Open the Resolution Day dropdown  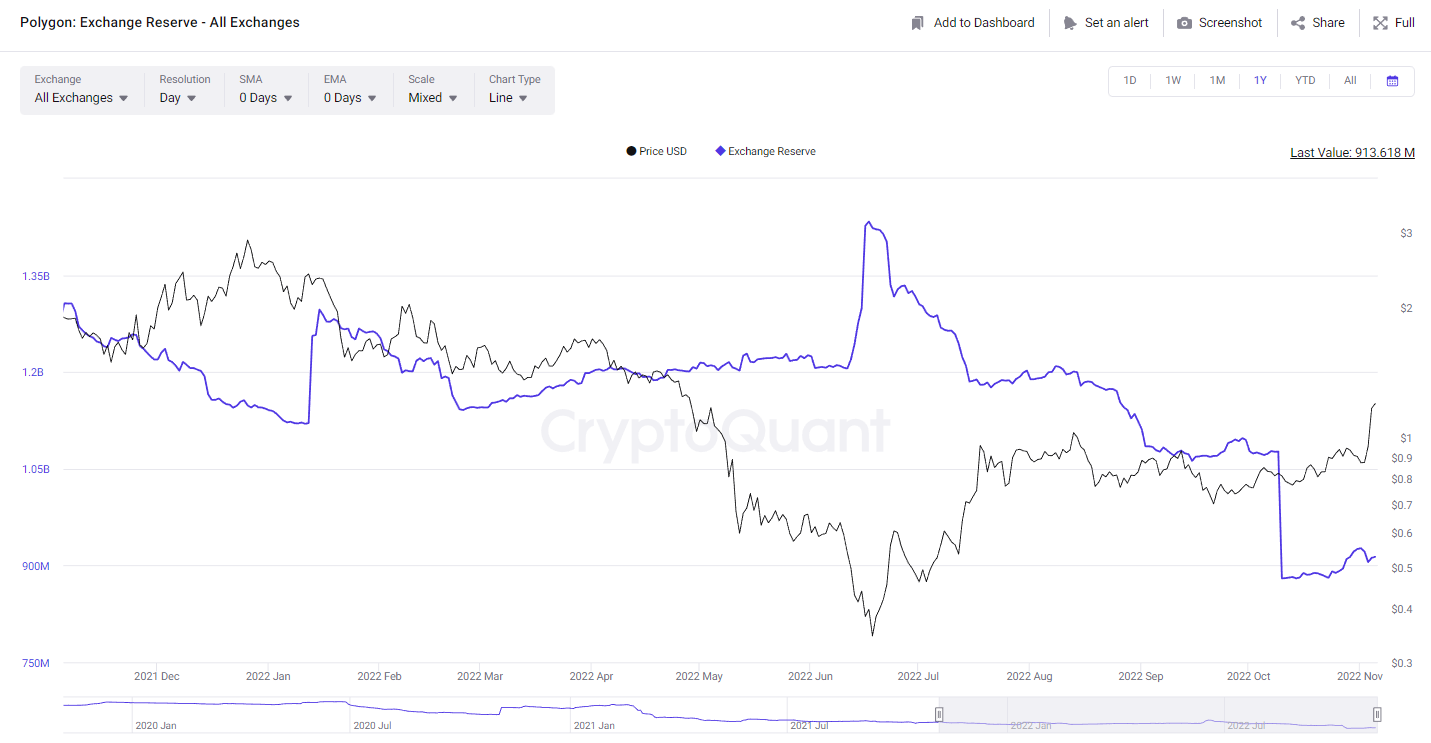pos(178,98)
